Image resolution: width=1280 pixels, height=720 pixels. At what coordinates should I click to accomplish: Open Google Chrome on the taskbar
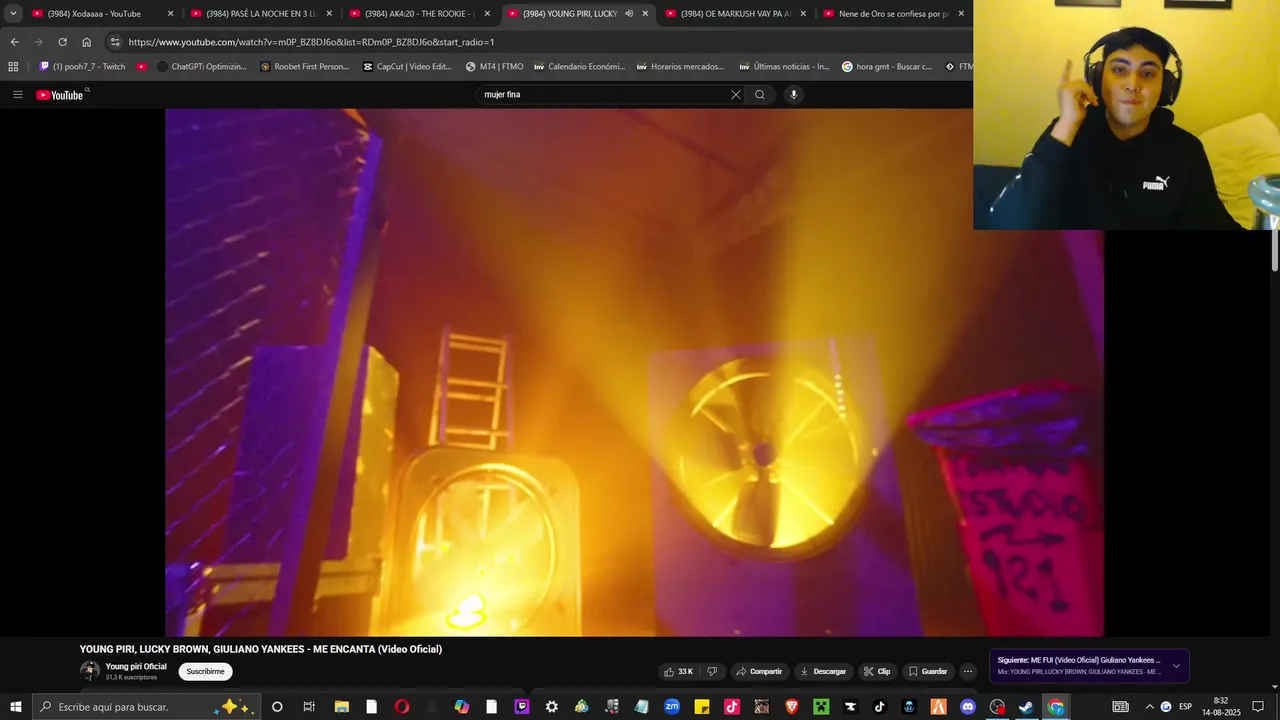click(x=1056, y=707)
